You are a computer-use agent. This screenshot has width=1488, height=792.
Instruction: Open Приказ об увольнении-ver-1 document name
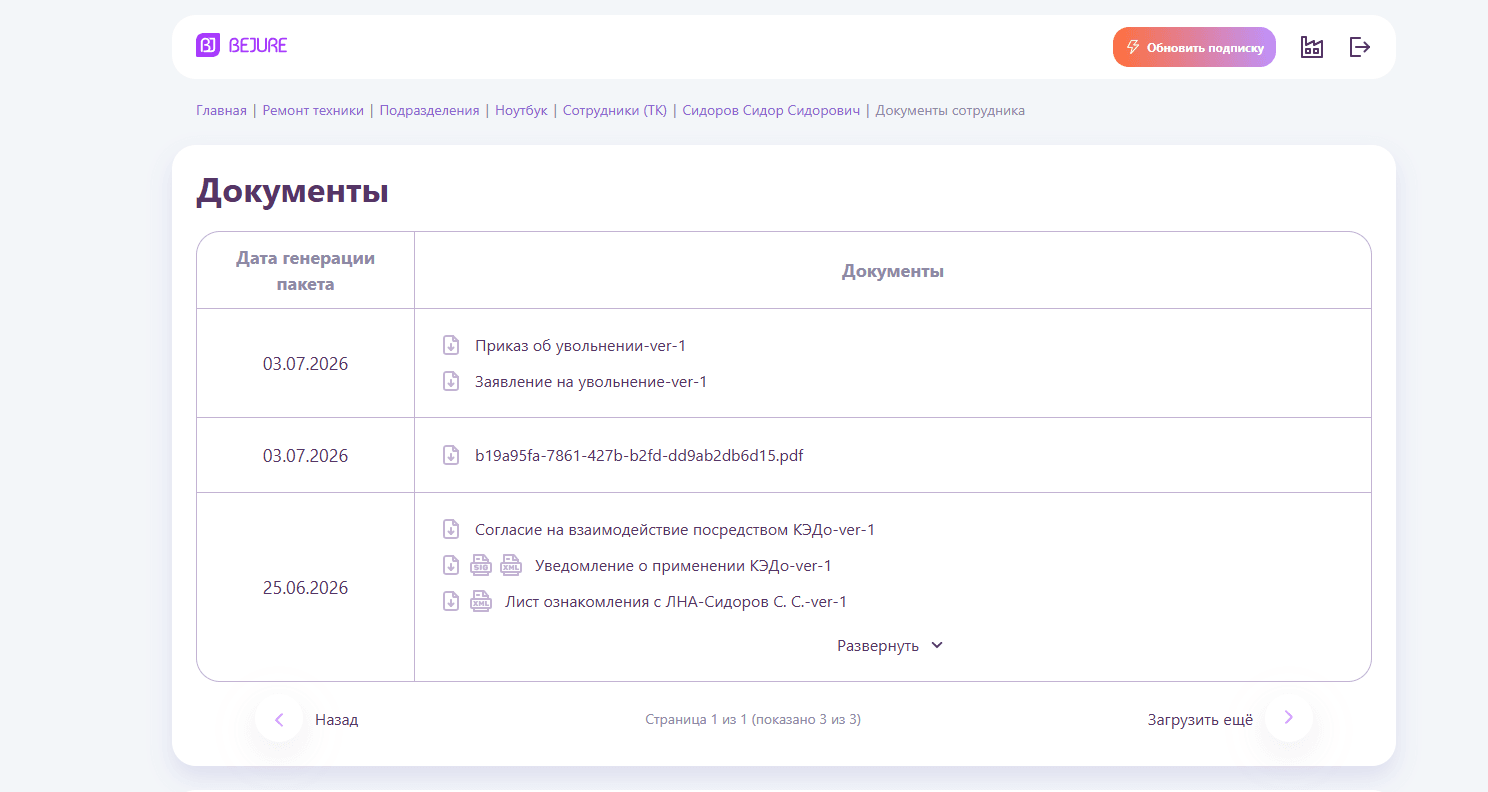click(580, 346)
